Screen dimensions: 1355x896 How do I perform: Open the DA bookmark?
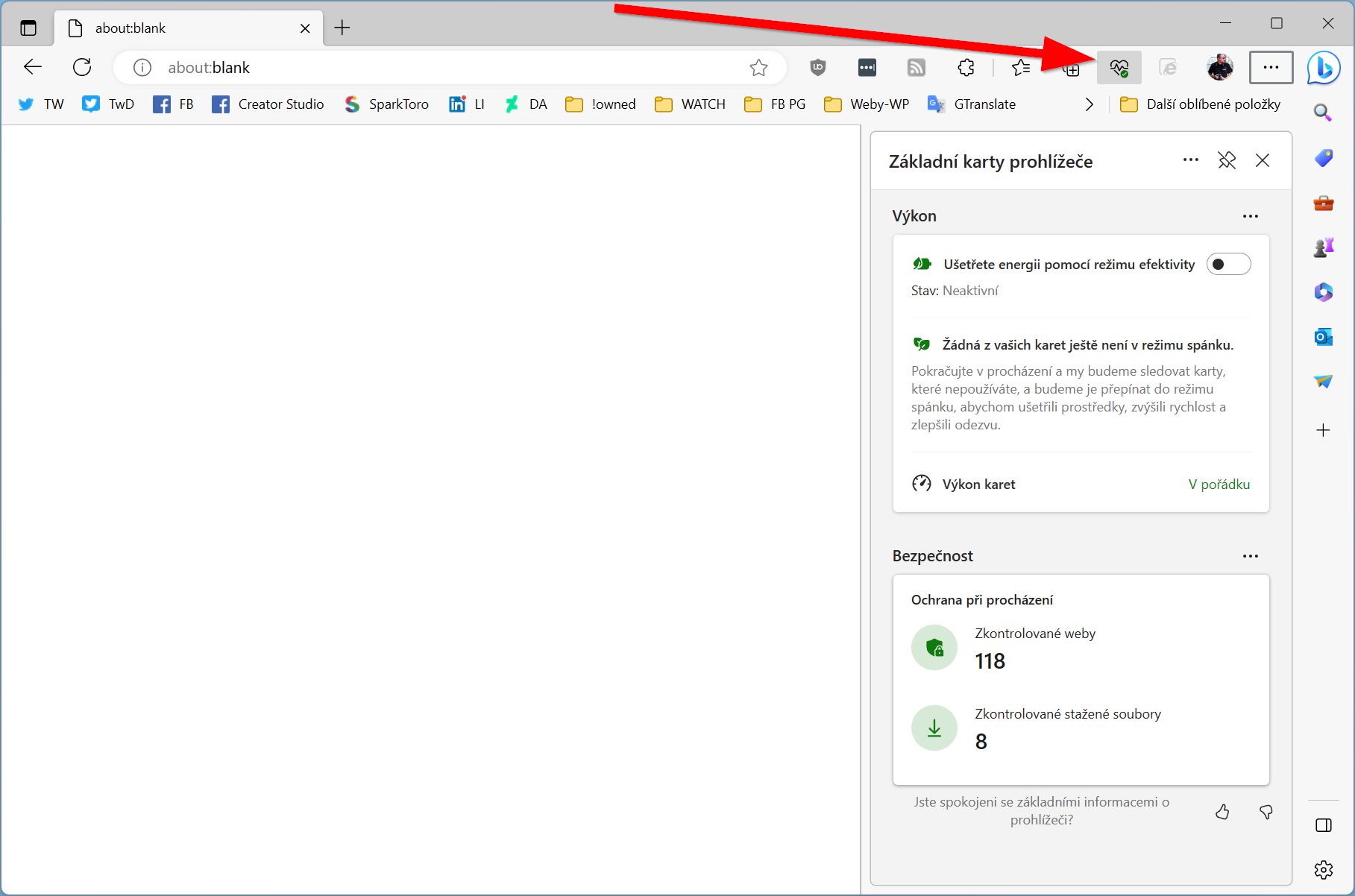click(x=526, y=104)
